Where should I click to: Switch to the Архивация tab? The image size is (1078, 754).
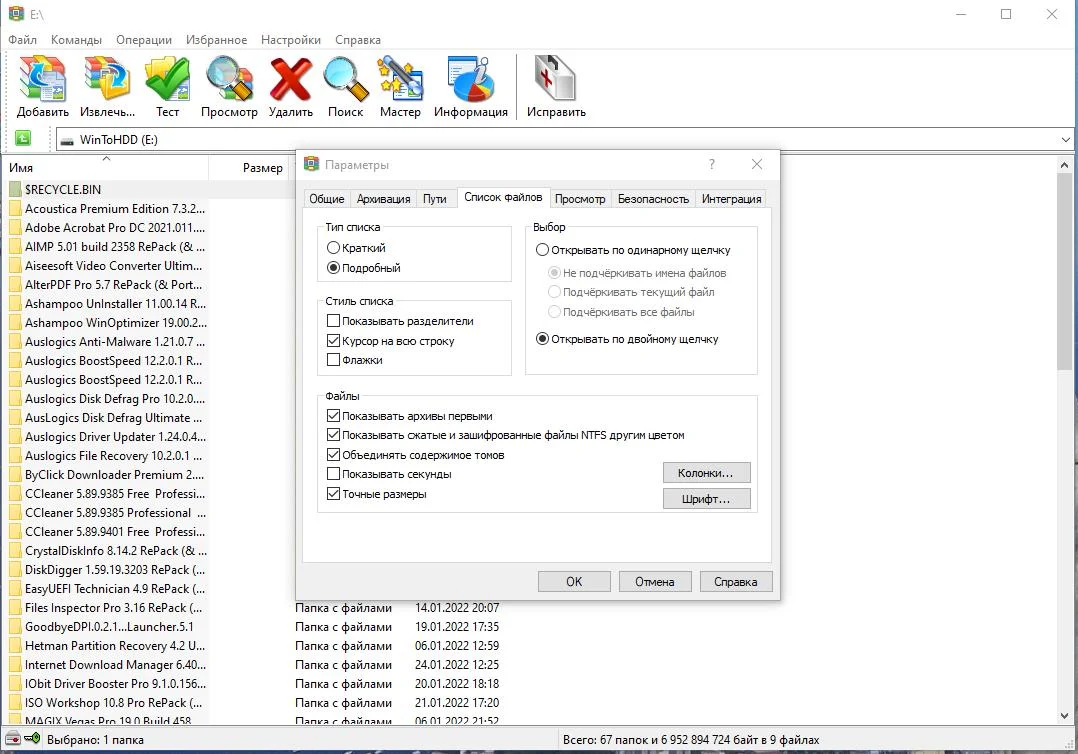click(383, 199)
